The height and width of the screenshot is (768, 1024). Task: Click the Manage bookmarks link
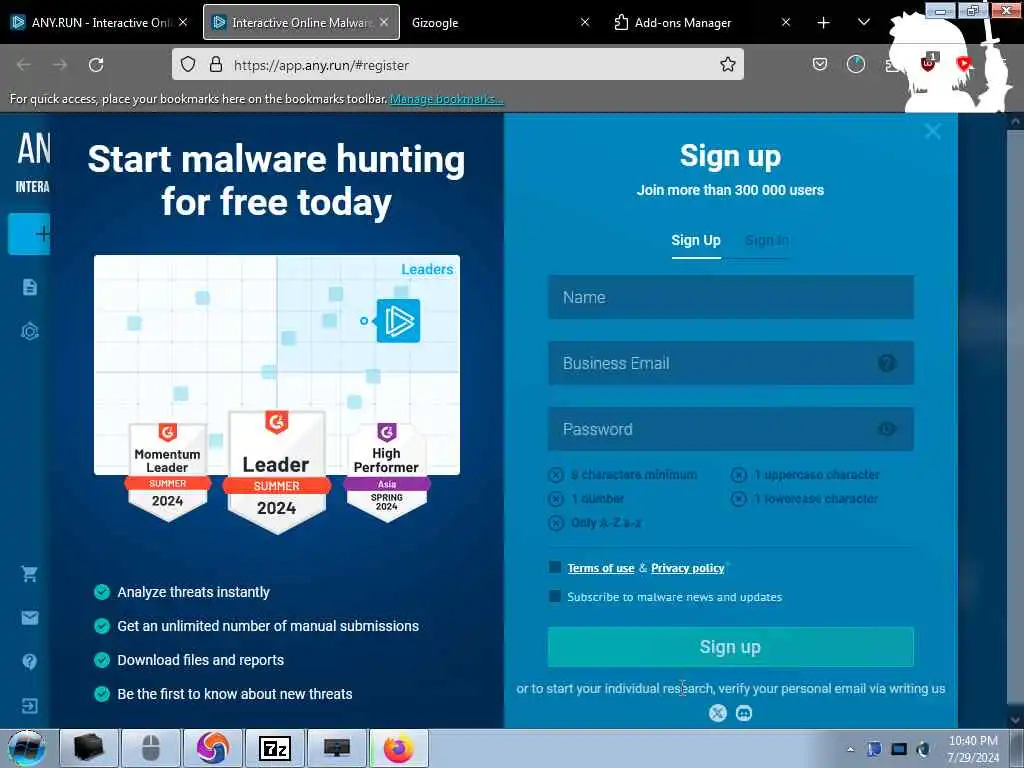tap(447, 99)
